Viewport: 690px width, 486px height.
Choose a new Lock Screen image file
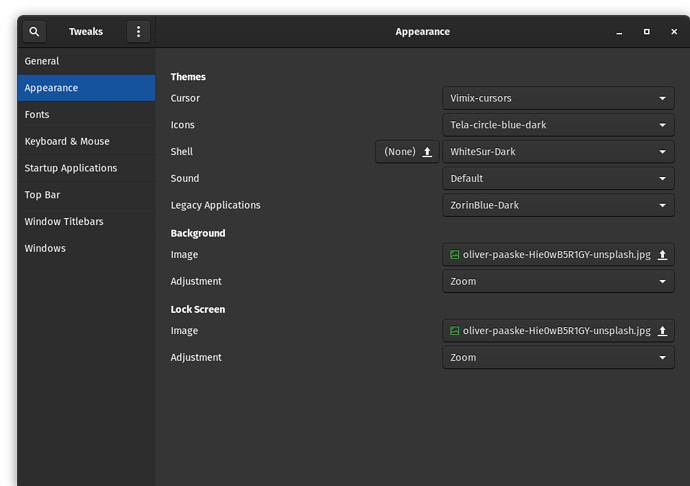(558, 331)
